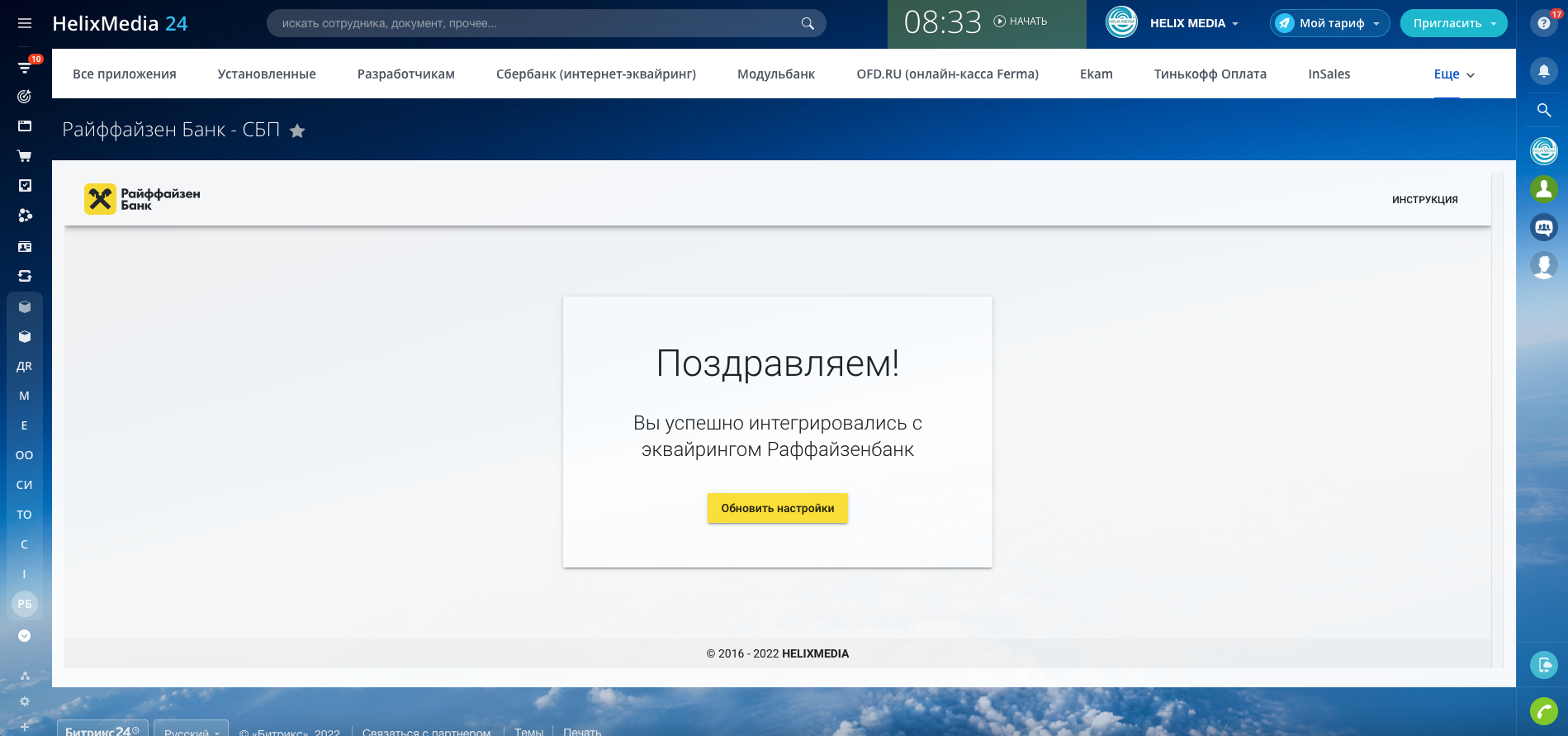The height and width of the screenshot is (736, 1568).
Task: Open the group chat icon in right panel
Action: coord(1544,227)
